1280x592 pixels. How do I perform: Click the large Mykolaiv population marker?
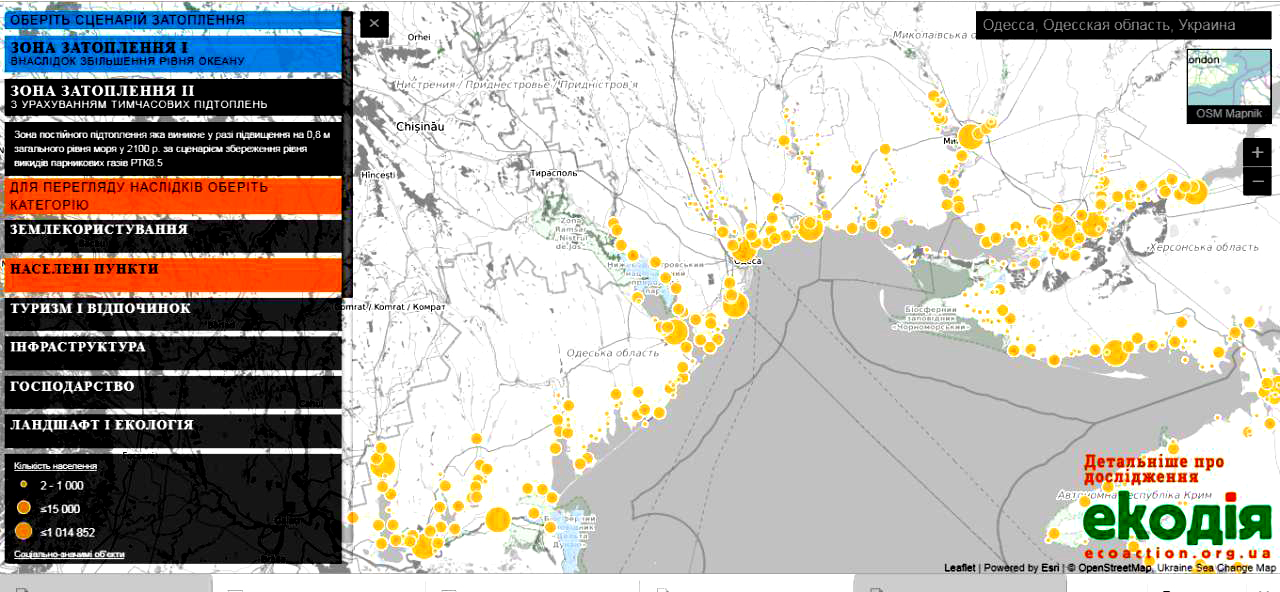point(970,136)
